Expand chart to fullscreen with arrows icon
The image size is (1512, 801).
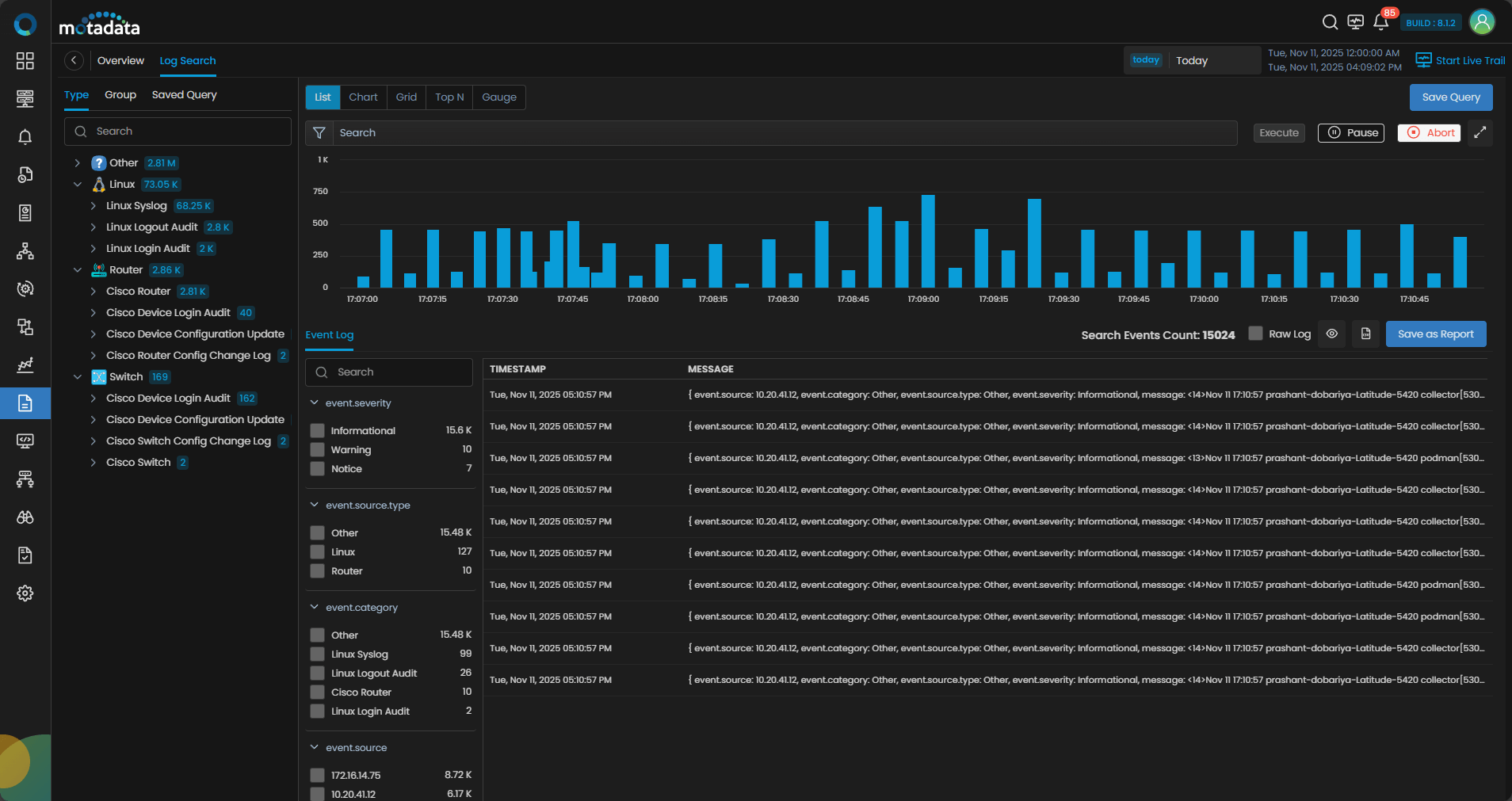click(x=1480, y=133)
